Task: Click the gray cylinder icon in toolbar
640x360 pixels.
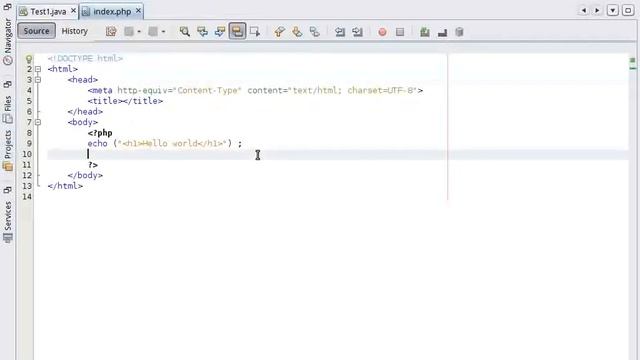Action: [460, 32]
